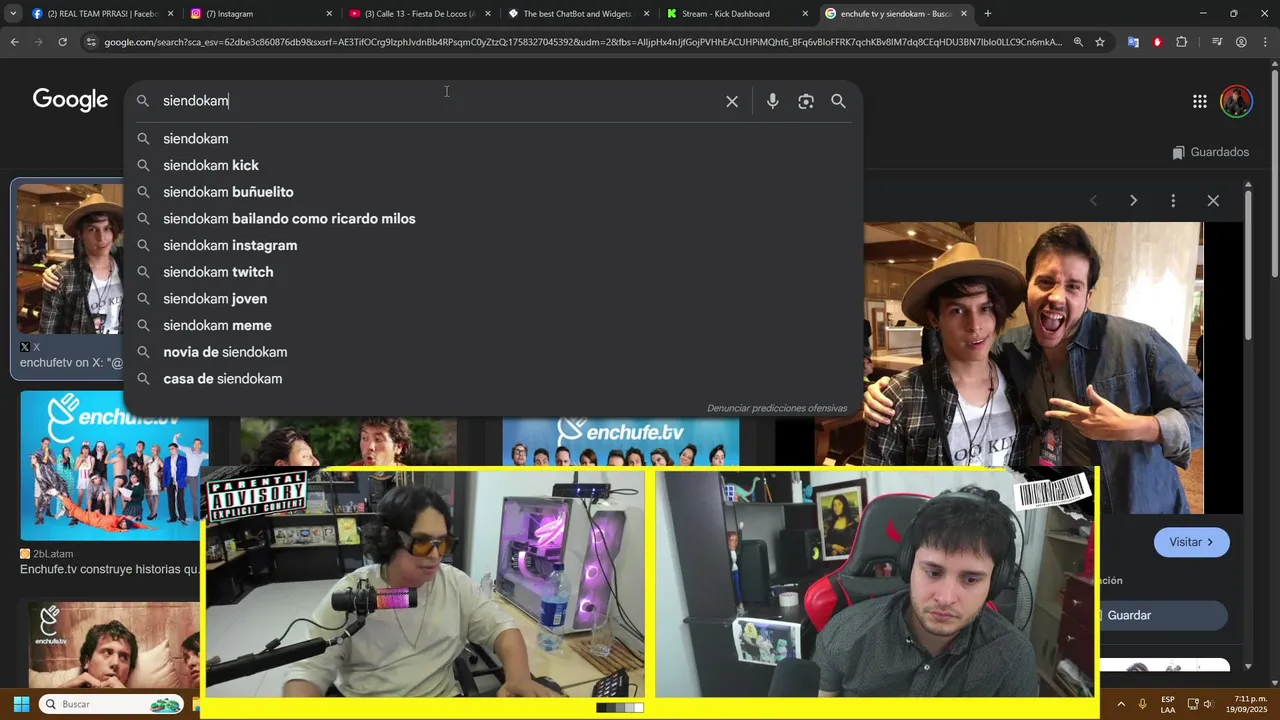The width and height of the screenshot is (1280, 720).
Task: Submit search with the magnifier icon at the right end of the search box
Action: pos(838,101)
